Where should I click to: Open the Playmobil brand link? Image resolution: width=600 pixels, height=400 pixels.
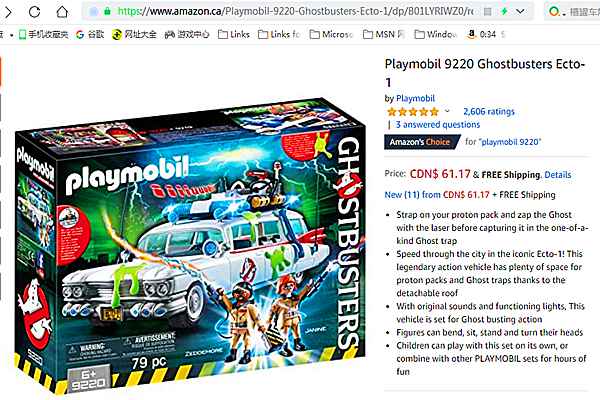(x=416, y=98)
